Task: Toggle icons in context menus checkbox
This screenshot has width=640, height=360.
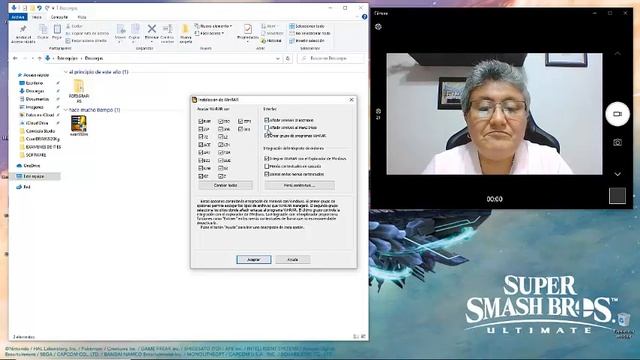Action: pyautogui.click(x=267, y=174)
